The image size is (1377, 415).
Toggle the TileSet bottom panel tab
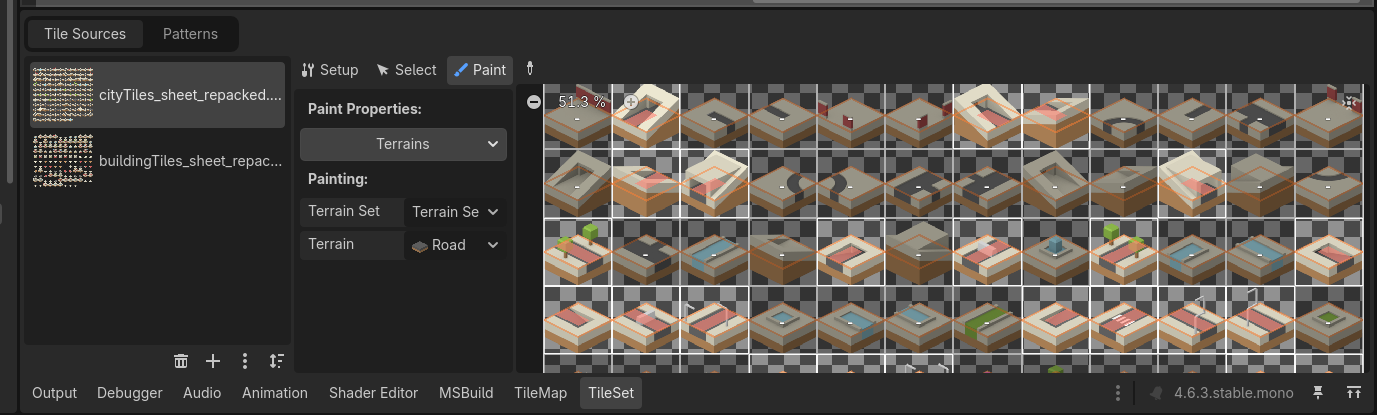coord(611,393)
